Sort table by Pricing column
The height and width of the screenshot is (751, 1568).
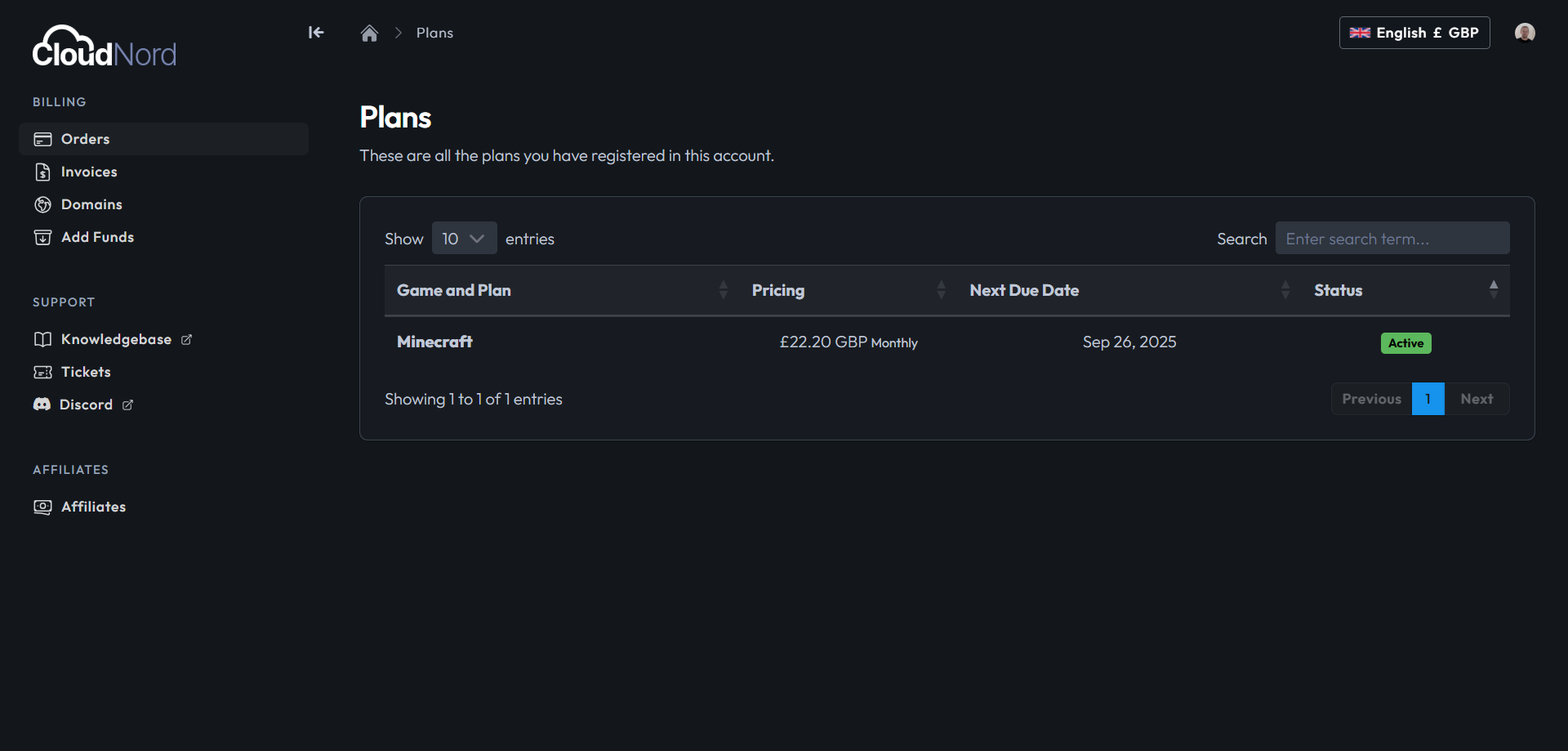point(777,290)
